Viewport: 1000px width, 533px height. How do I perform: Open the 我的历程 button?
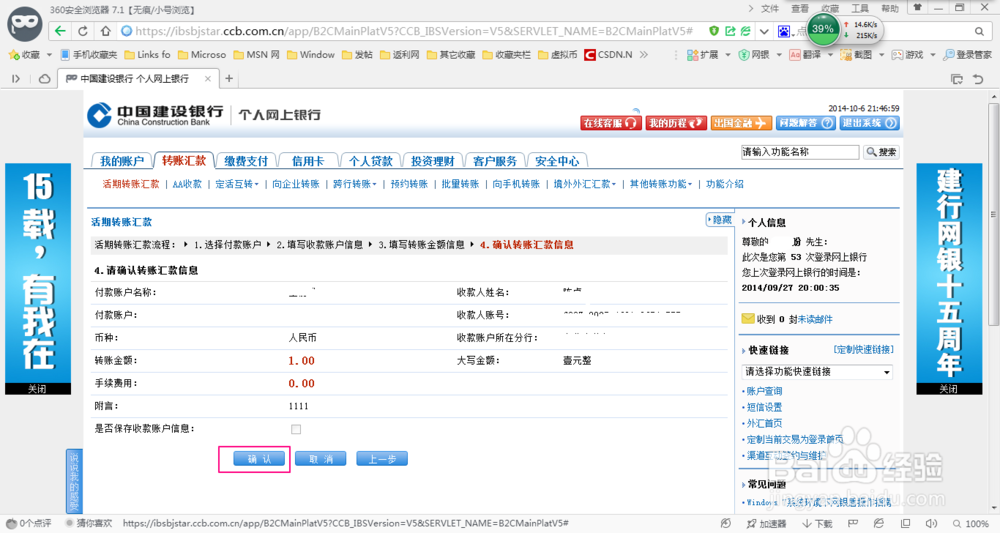[x=676, y=123]
